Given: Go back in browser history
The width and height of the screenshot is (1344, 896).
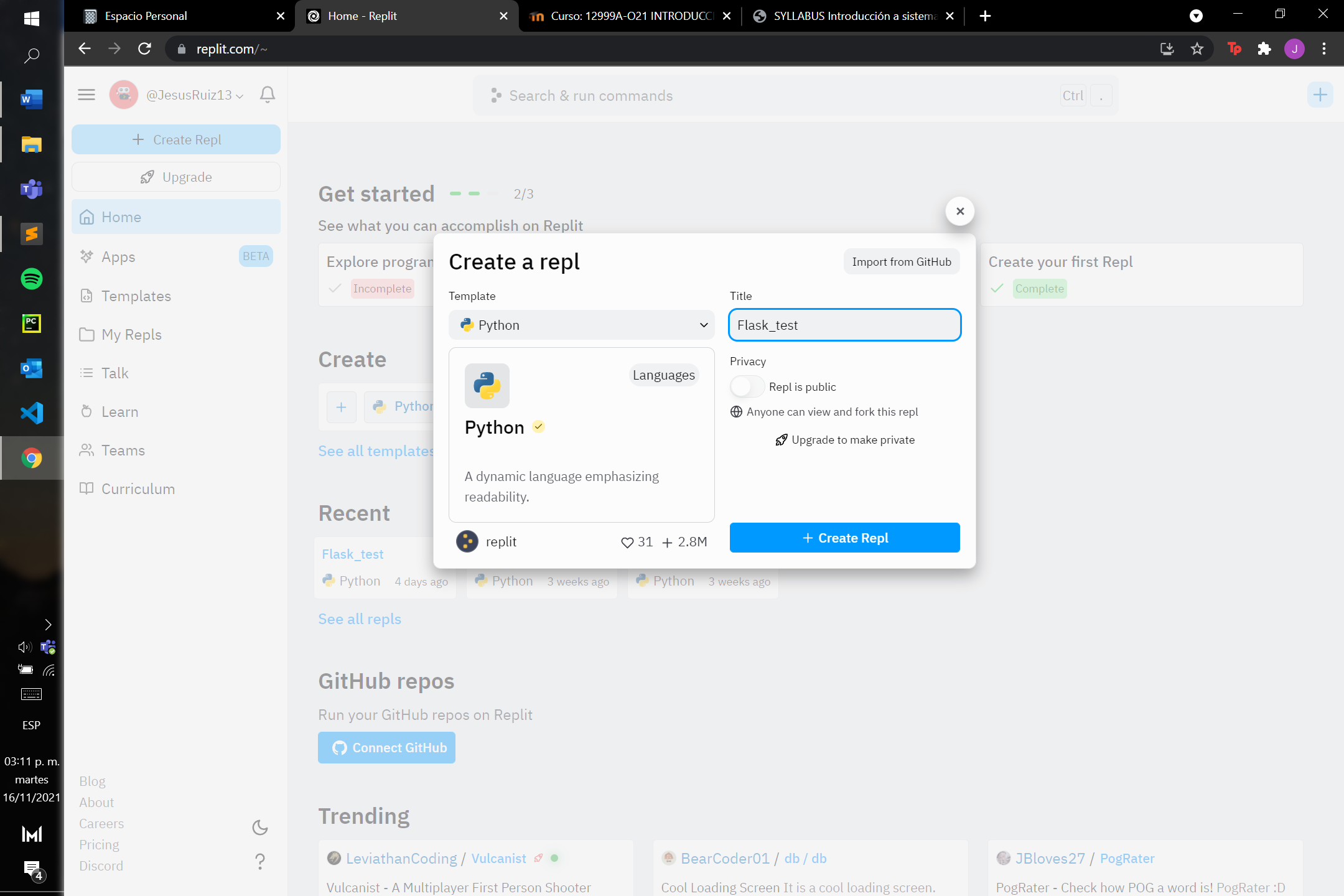Looking at the screenshot, I should pyautogui.click(x=85, y=49).
